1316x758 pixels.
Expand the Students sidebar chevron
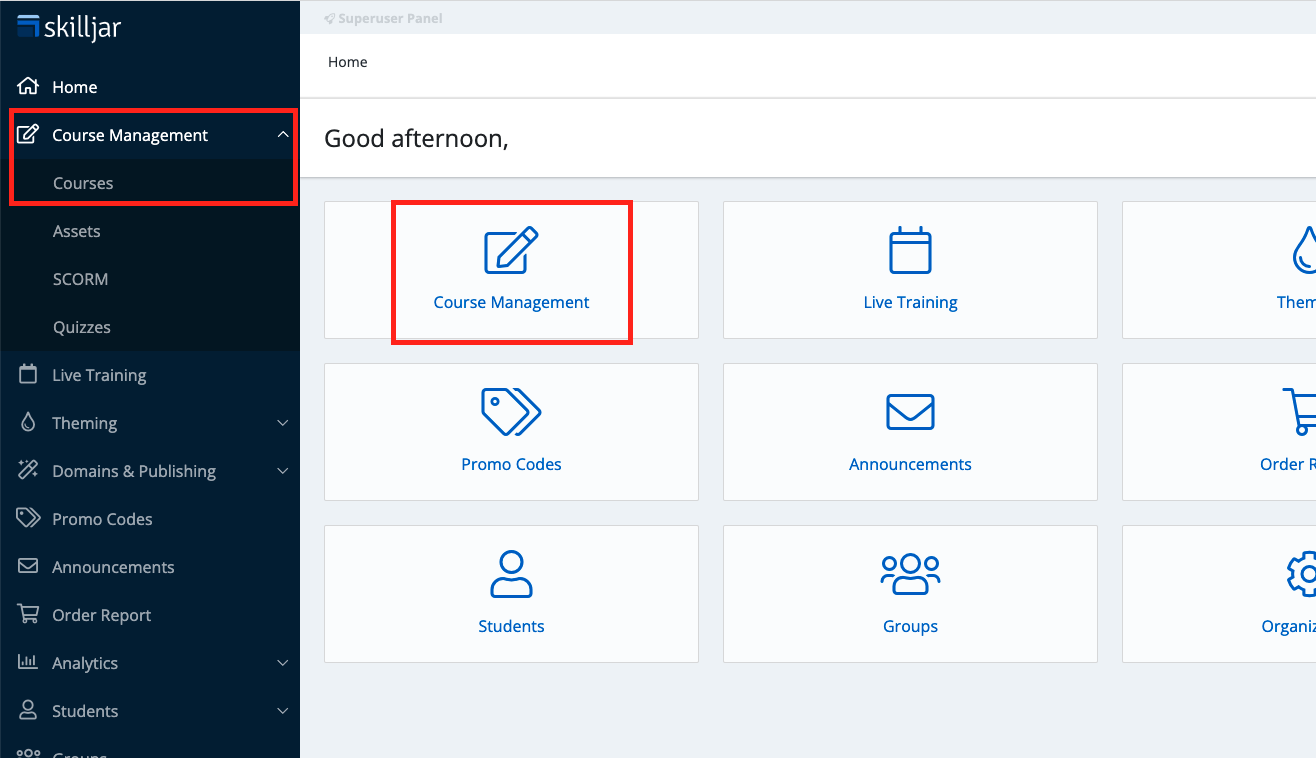(x=283, y=711)
